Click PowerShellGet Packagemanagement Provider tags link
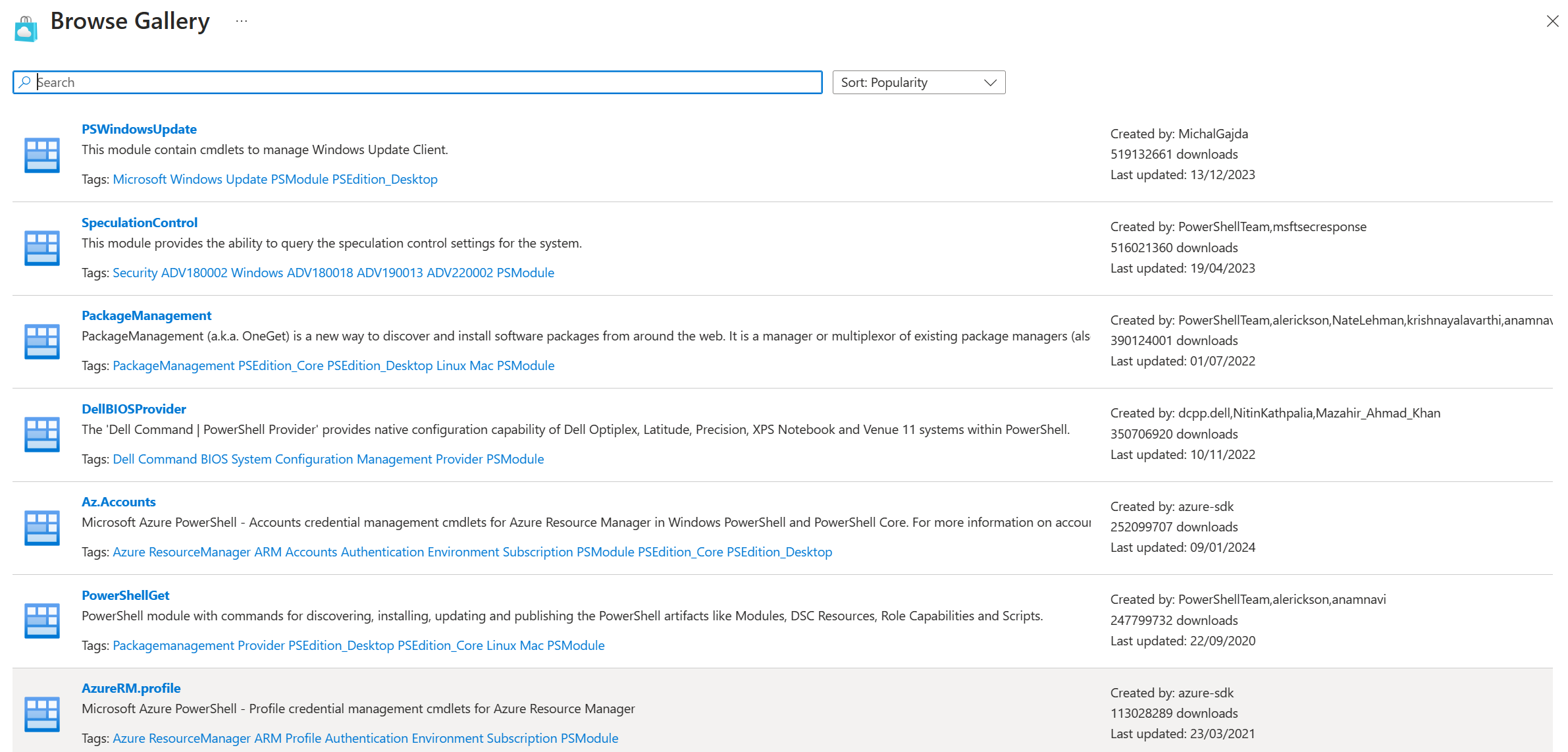The height and width of the screenshot is (752, 1568). pos(359,645)
